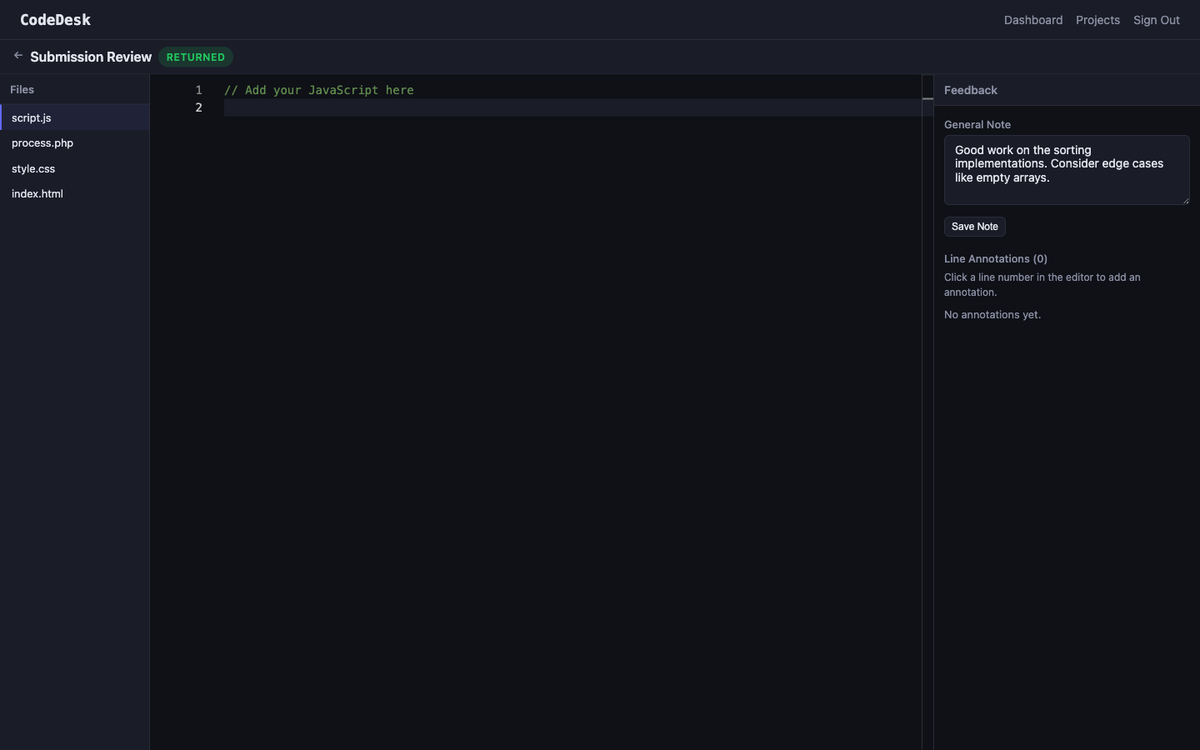The width and height of the screenshot is (1200, 750).
Task: Click line number 2 in the gutter
Action: pos(198,108)
